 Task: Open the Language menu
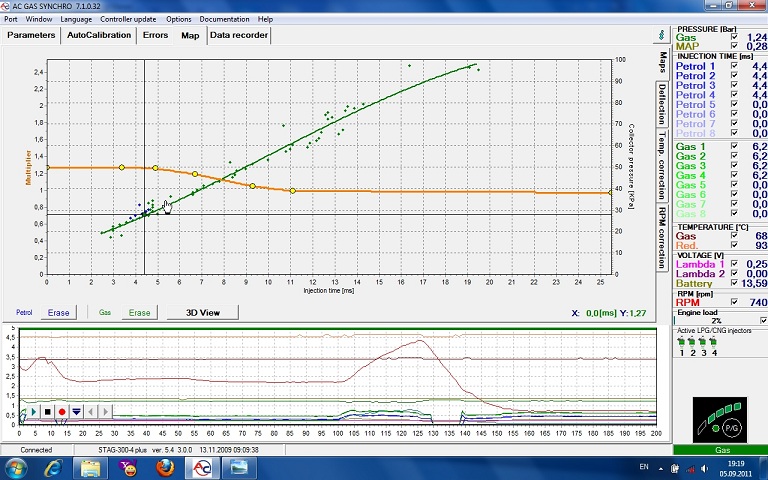click(x=76, y=19)
